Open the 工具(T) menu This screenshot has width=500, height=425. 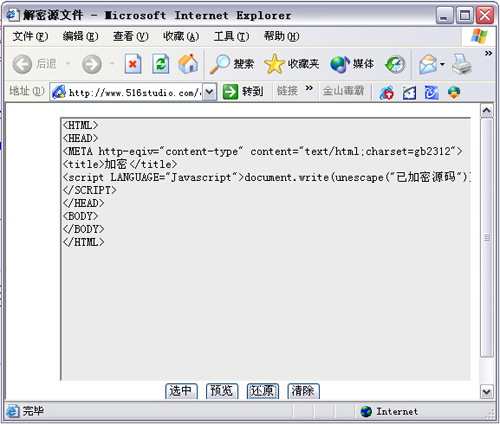click(231, 36)
